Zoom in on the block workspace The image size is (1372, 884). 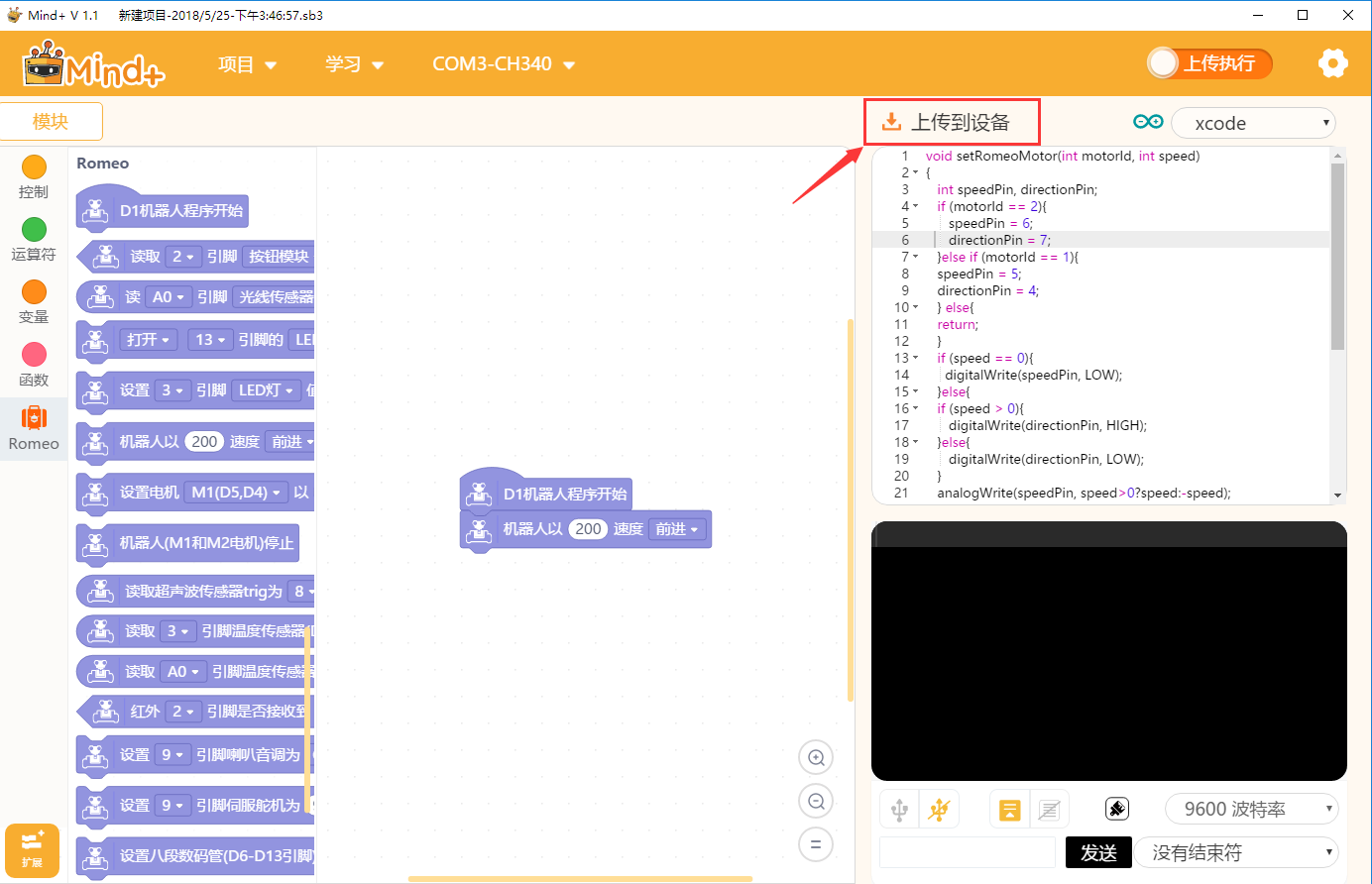[x=816, y=758]
